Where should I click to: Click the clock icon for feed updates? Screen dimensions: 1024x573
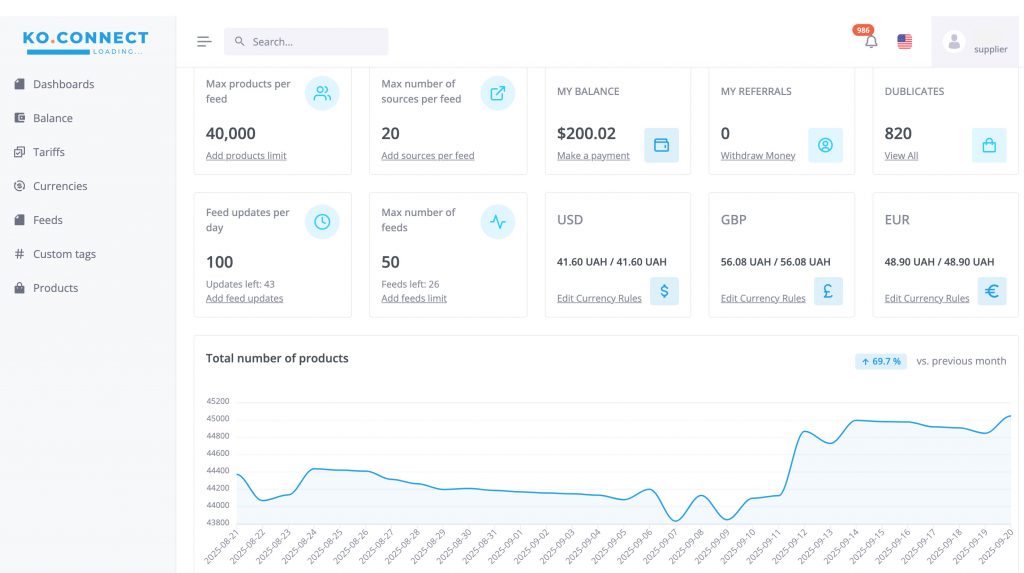pos(322,222)
